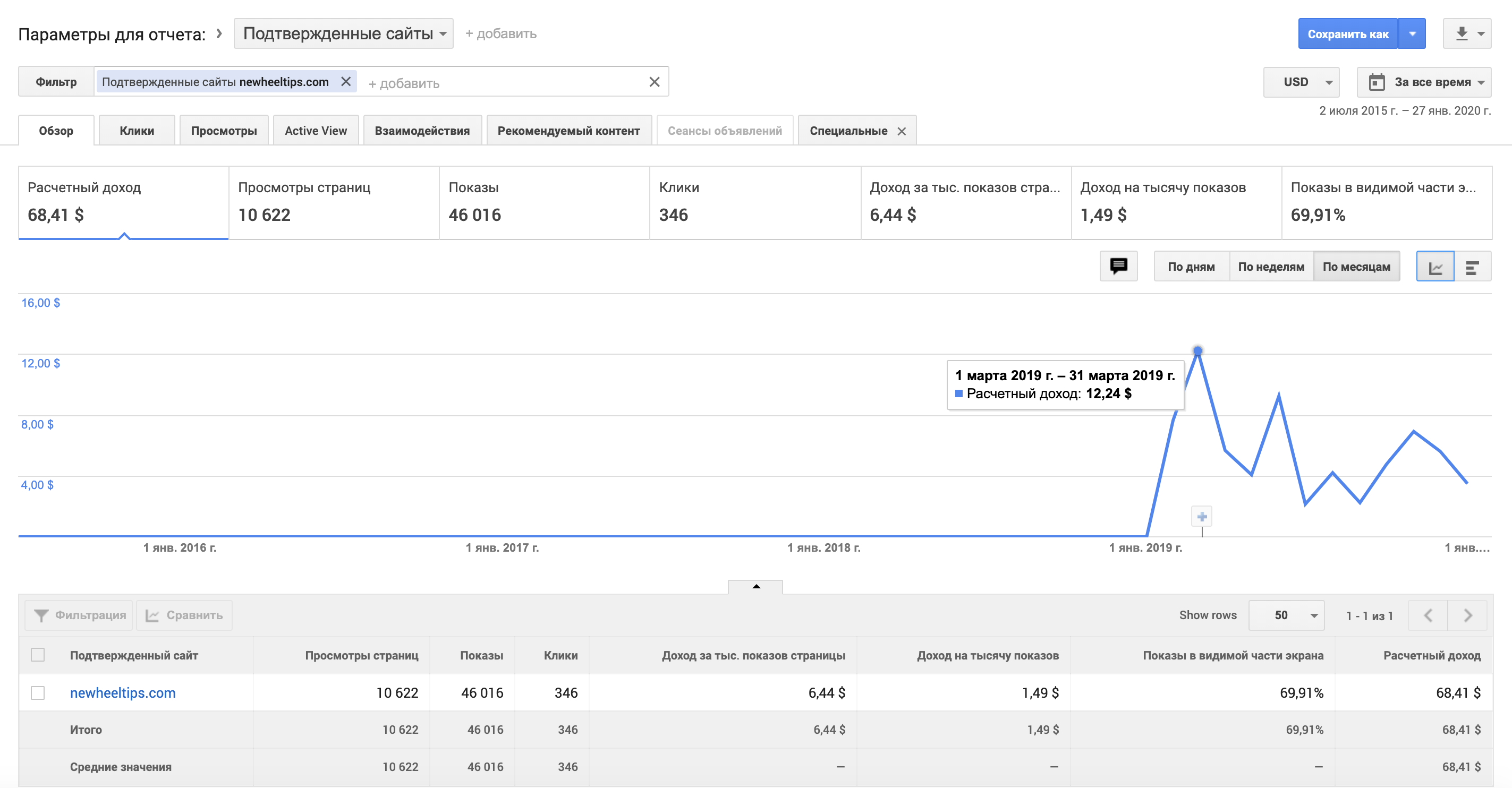Toggle the select-all header checkbox
This screenshot has width=1512, height=788.
click(38, 655)
